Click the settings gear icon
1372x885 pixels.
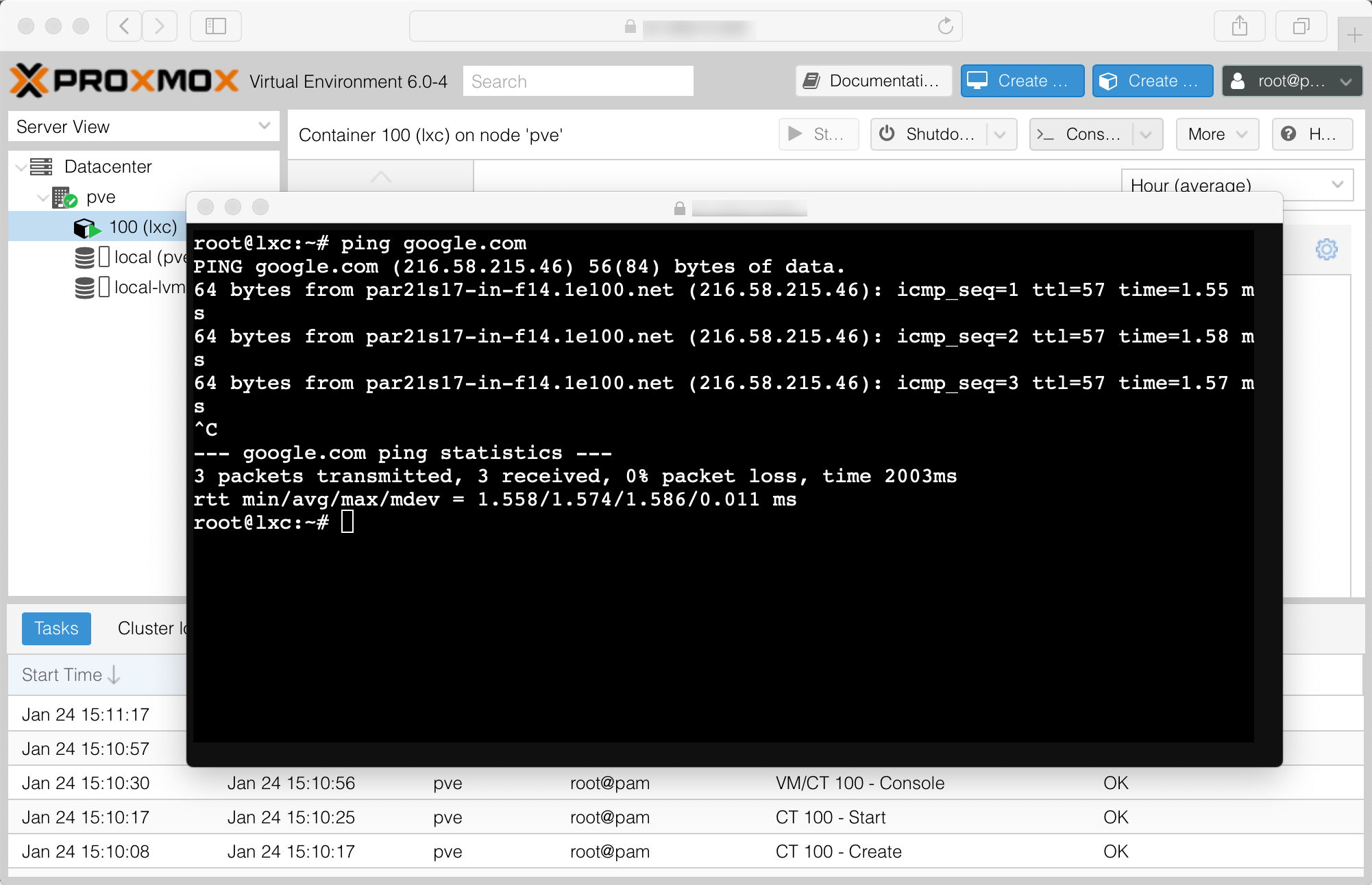click(x=1327, y=249)
